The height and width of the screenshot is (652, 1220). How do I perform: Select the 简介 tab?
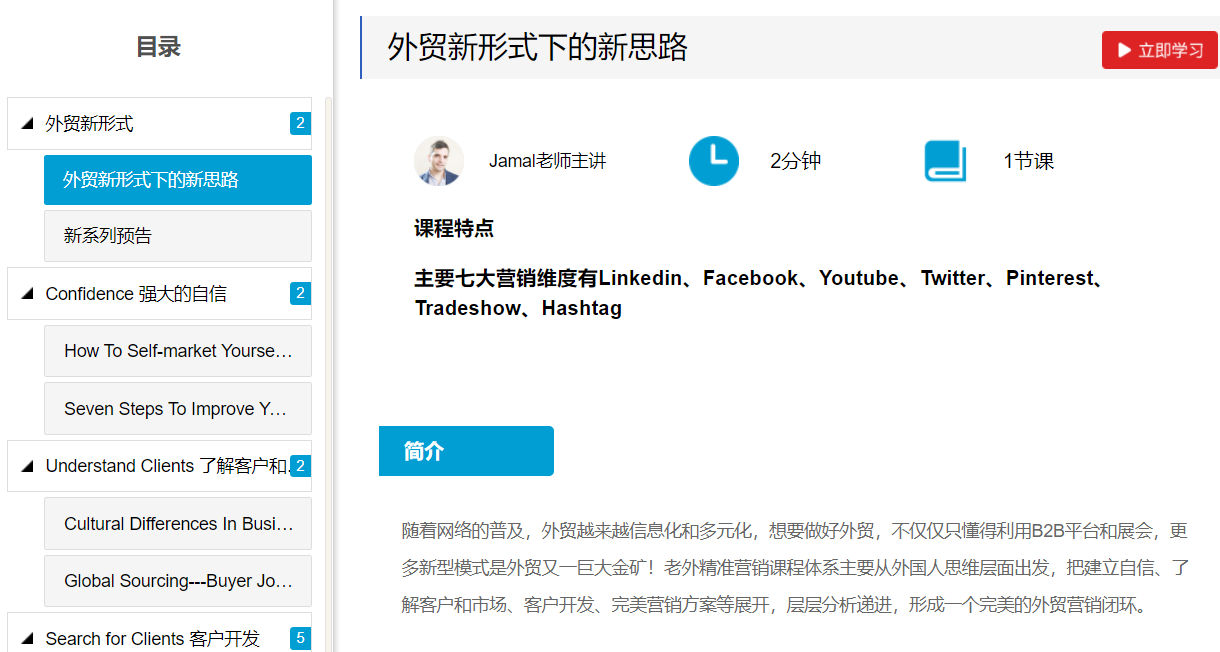pyautogui.click(x=466, y=451)
